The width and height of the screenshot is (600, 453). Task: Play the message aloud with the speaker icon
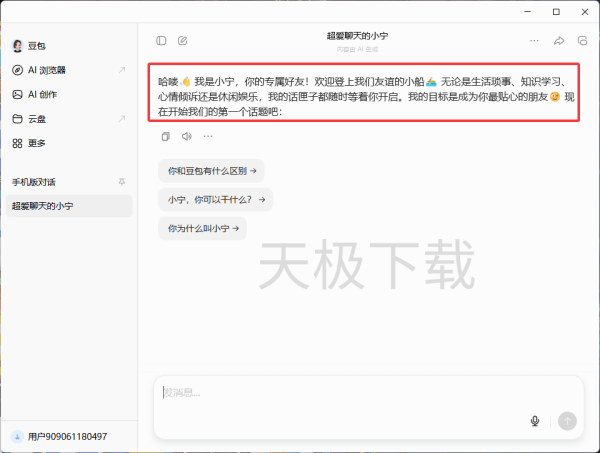click(x=186, y=136)
